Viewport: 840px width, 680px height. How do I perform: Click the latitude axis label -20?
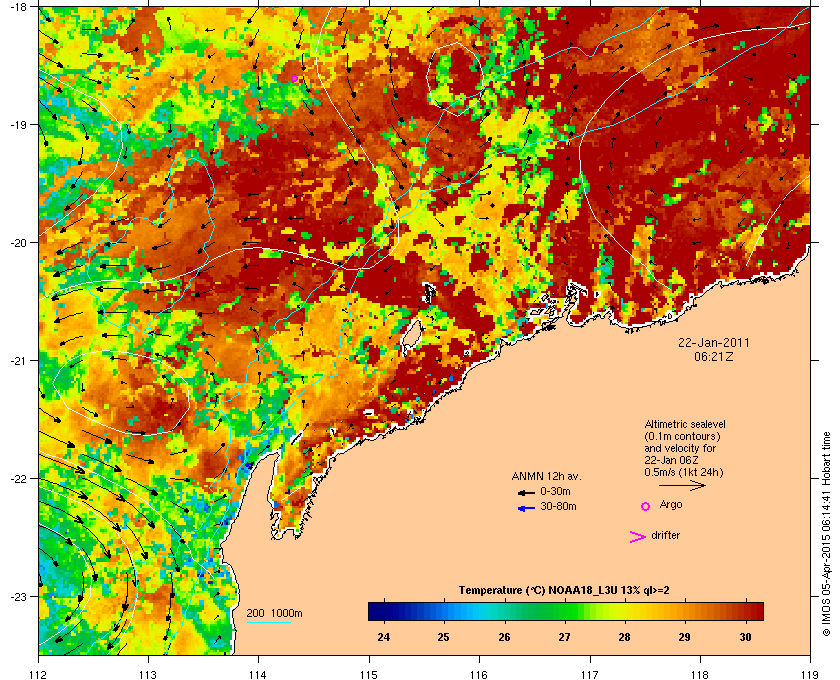point(19,243)
